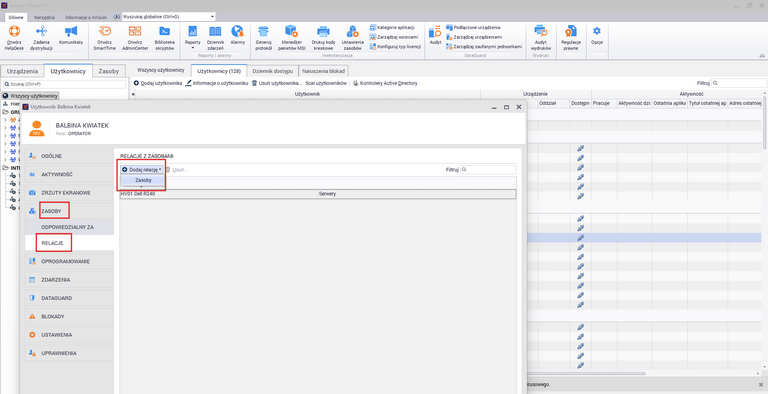Image resolution: width=768 pixels, height=394 pixels.
Task: Open Ustawienia zasobów
Action: click(x=352, y=38)
